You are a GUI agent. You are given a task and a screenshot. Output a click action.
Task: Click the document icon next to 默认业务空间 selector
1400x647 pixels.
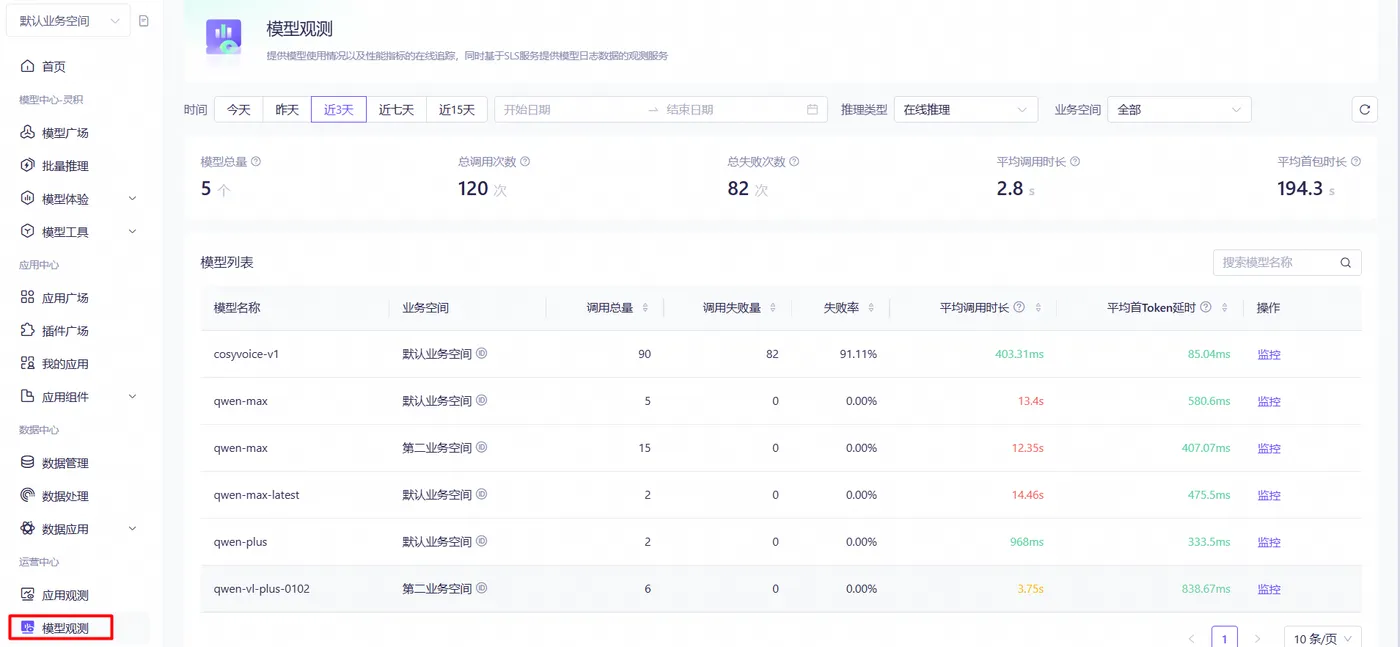tap(144, 21)
